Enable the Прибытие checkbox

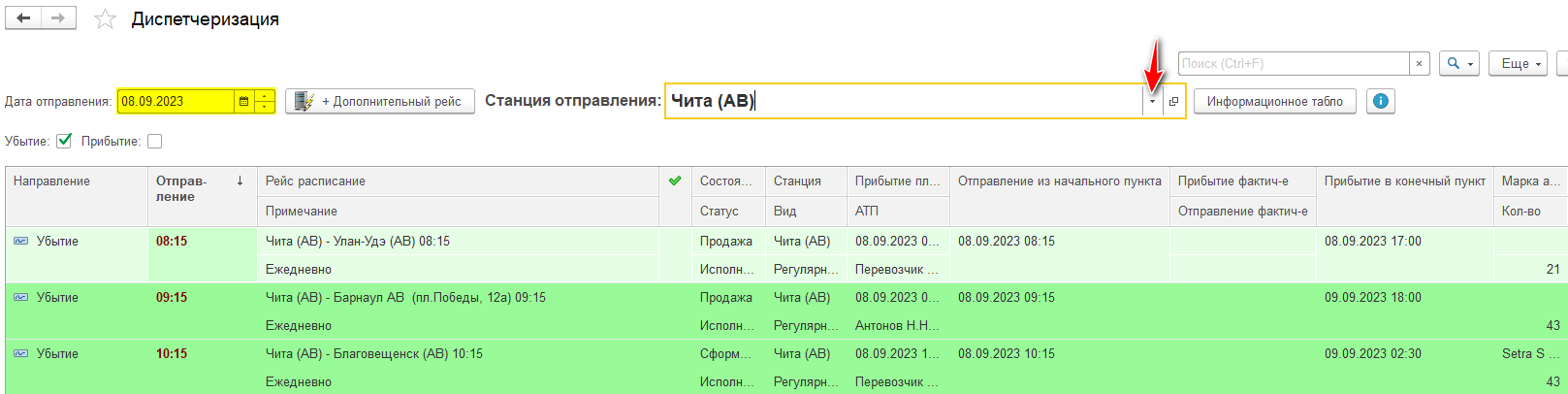pos(154,141)
